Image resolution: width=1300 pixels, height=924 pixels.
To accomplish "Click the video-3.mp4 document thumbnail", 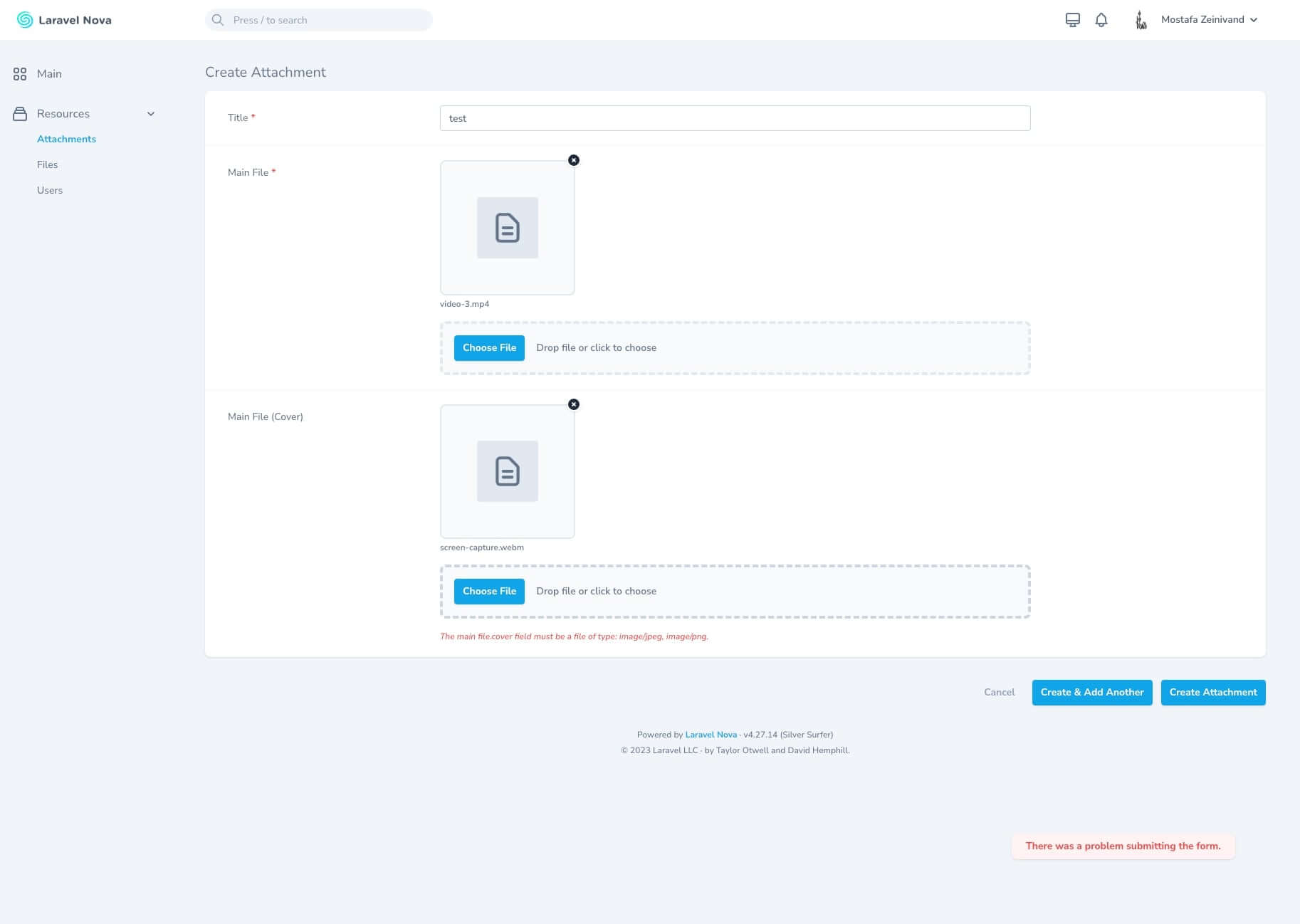I will pyautogui.click(x=507, y=227).
